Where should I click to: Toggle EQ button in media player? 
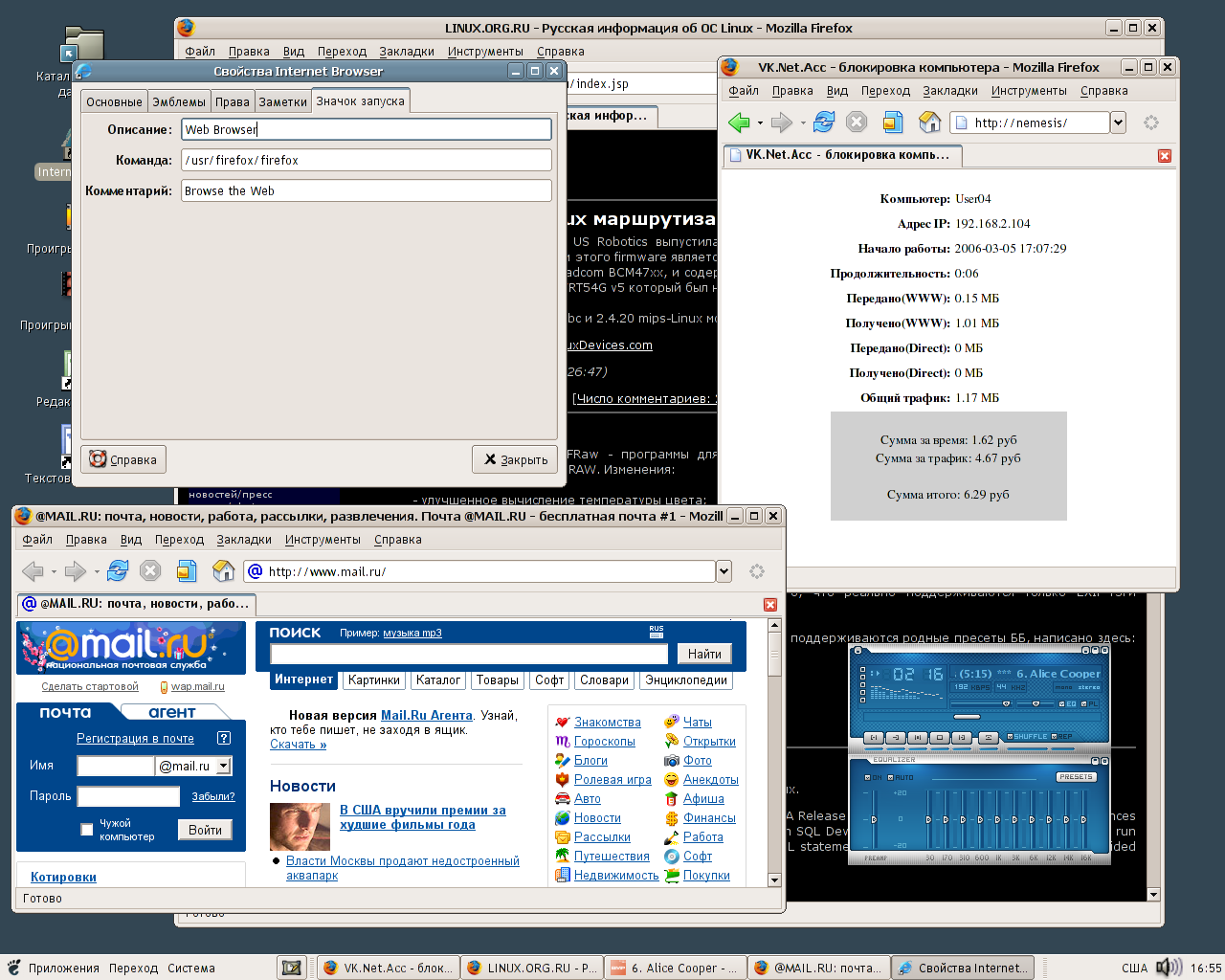click(1067, 704)
